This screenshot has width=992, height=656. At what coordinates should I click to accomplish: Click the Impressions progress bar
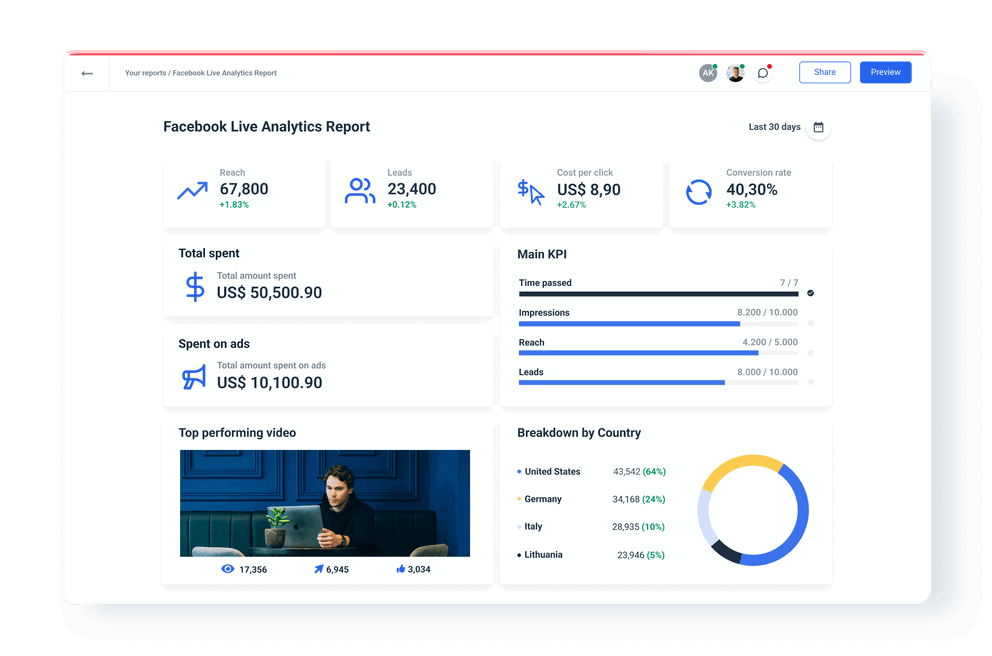[x=658, y=323]
